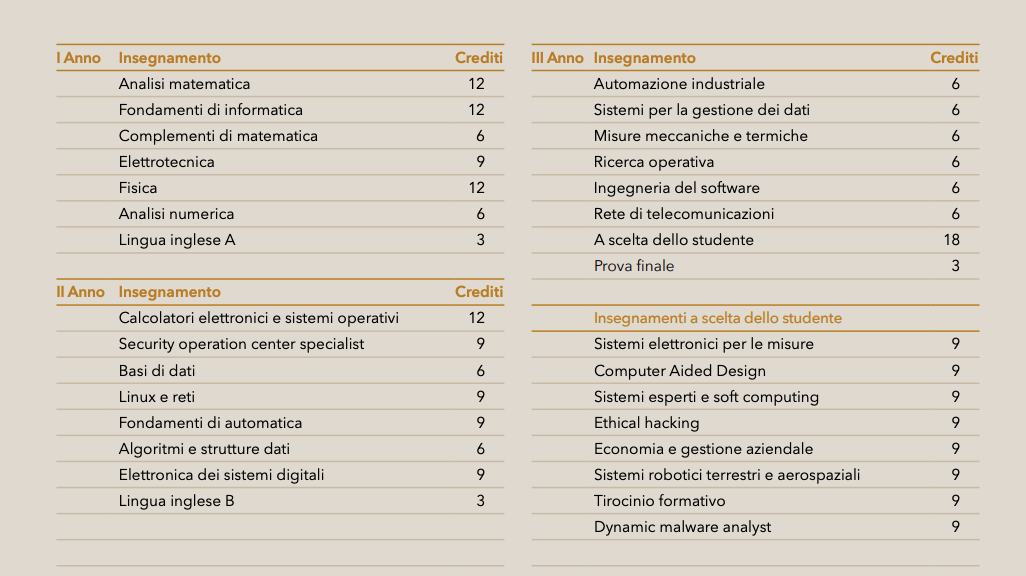The height and width of the screenshot is (576, 1026).
Task: Select Sistemi robotici terrestri e aerospaziali
Action: coord(726,475)
